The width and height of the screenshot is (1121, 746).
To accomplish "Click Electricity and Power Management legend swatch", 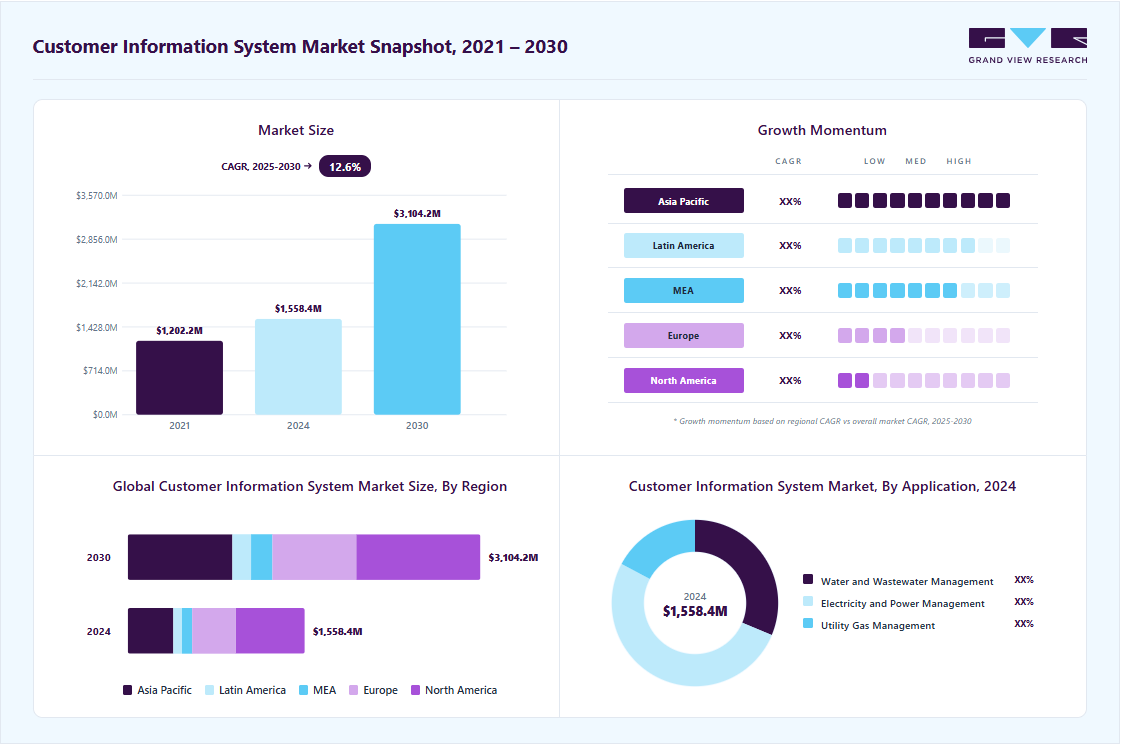I will 808,602.
